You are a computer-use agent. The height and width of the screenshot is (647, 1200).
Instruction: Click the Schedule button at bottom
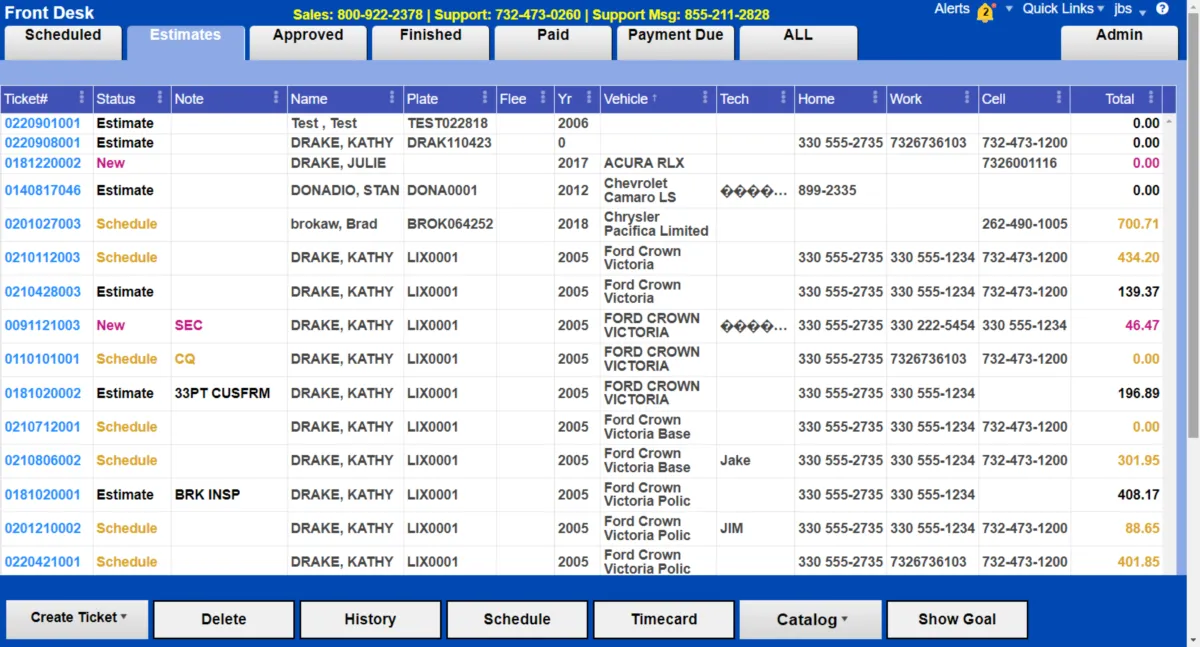pos(517,619)
